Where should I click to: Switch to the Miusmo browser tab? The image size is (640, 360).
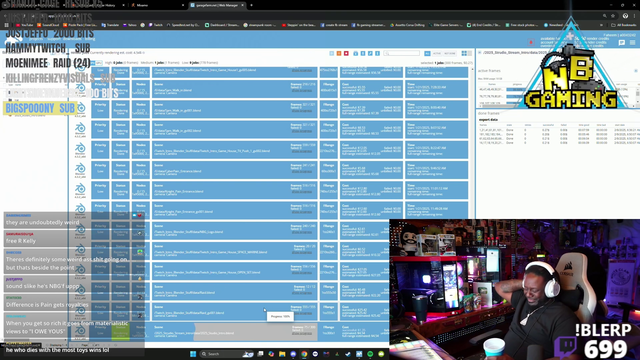pos(157,5)
